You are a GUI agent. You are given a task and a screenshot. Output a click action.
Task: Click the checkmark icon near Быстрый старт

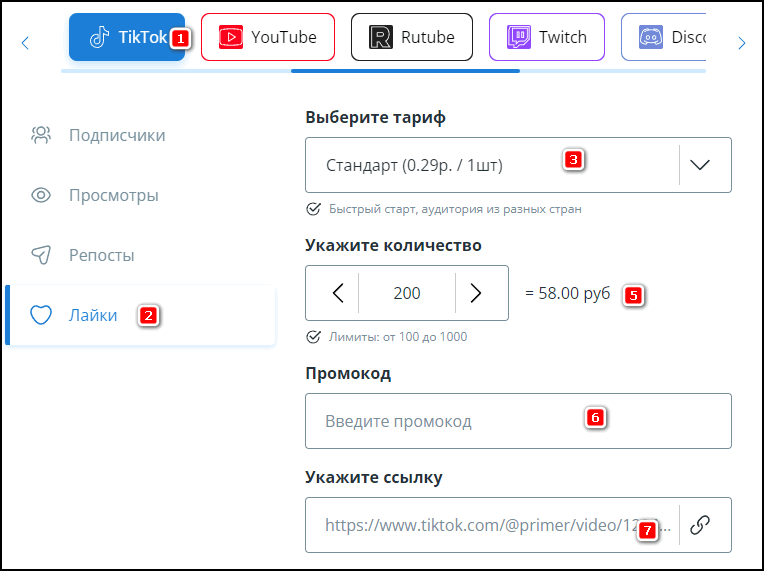click(x=313, y=209)
